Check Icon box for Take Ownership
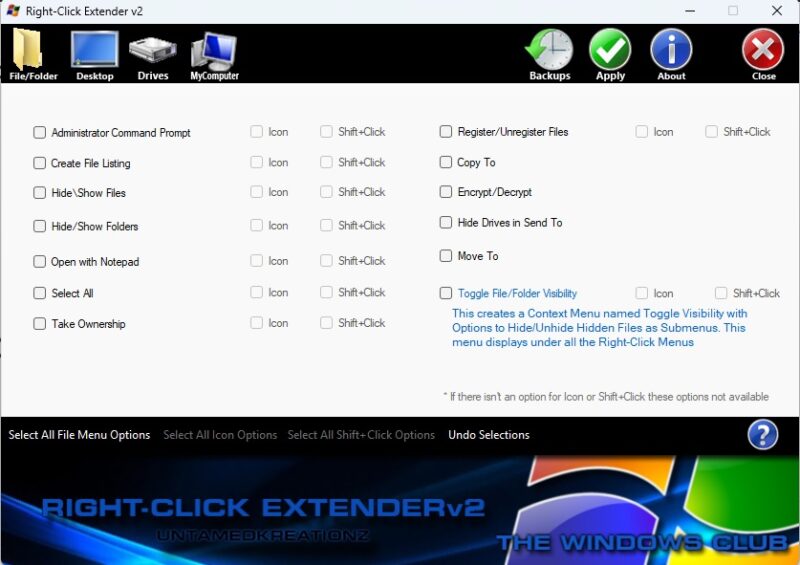Screen dimensions: 800x565 click(256, 323)
